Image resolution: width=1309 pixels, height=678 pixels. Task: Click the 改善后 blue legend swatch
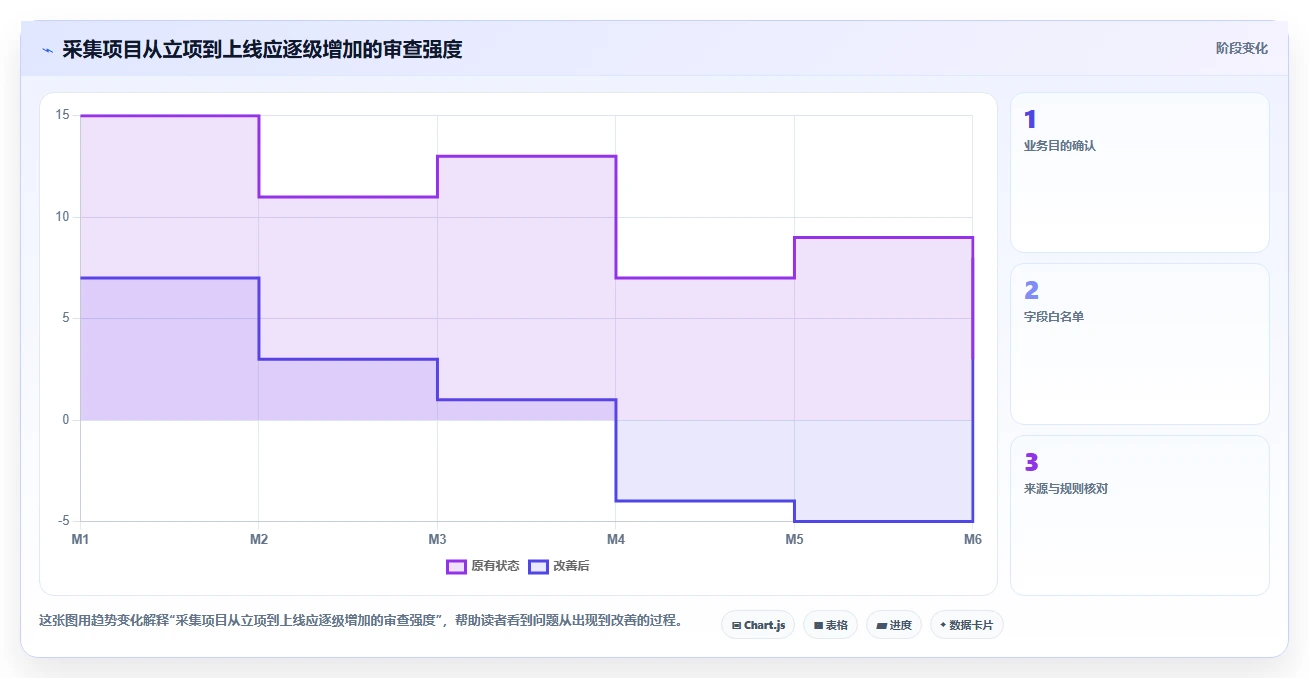point(538,566)
